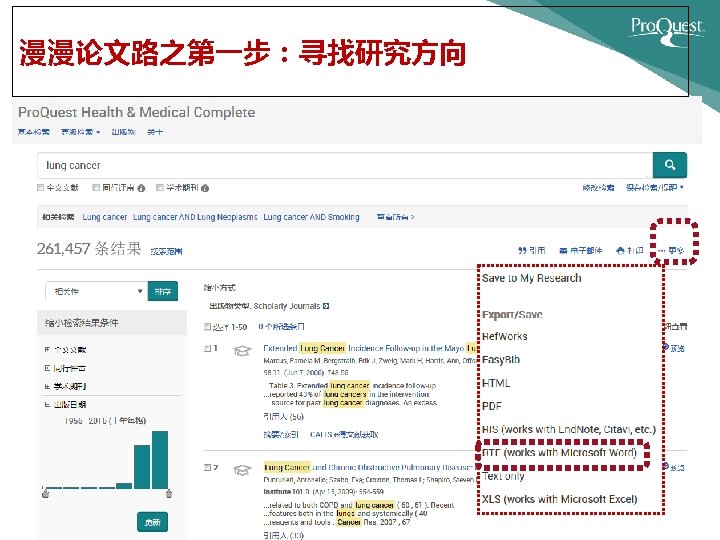Choose PDF export option
Image resolution: width=720 pixels, height=540 pixels.
[492, 406]
